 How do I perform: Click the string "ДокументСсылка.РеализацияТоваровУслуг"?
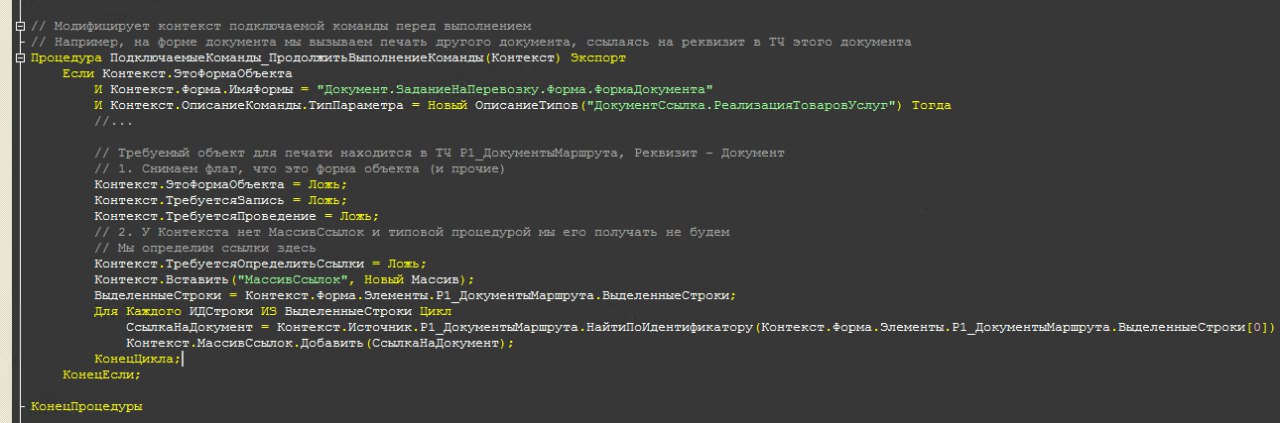(x=743, y=105)
